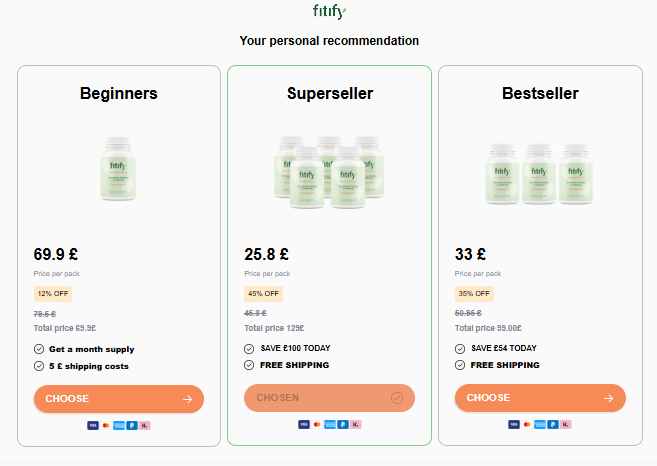Click the PayPal icon under the Bestseller plan
This screenshot has width=657, height=466.
coord(551,425)
